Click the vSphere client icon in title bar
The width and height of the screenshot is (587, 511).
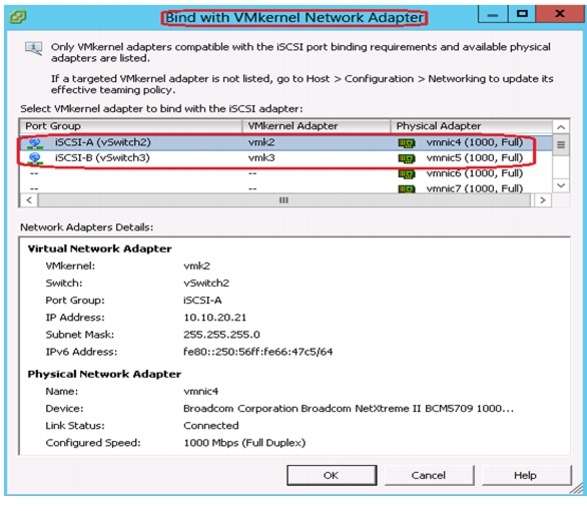(x=18, y=16)
